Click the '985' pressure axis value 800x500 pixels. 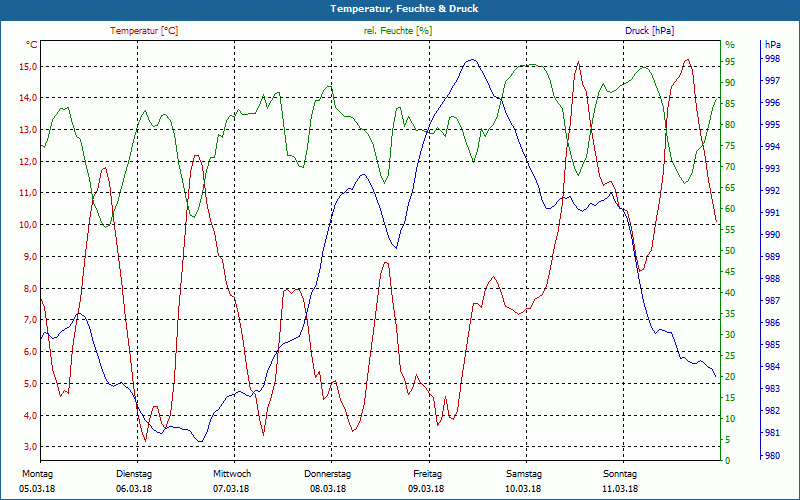[772, 345]
